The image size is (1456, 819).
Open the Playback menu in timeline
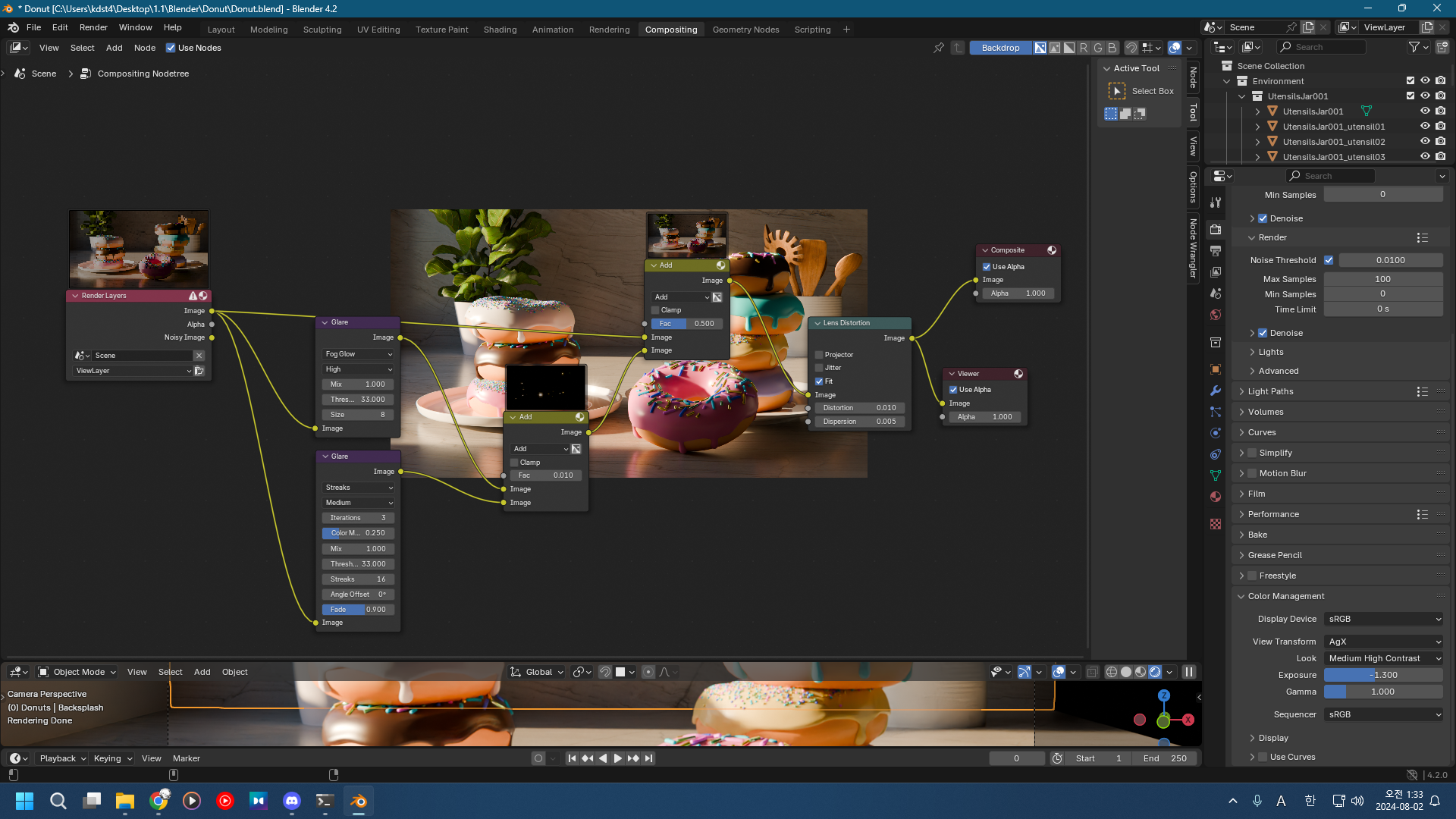62,758
